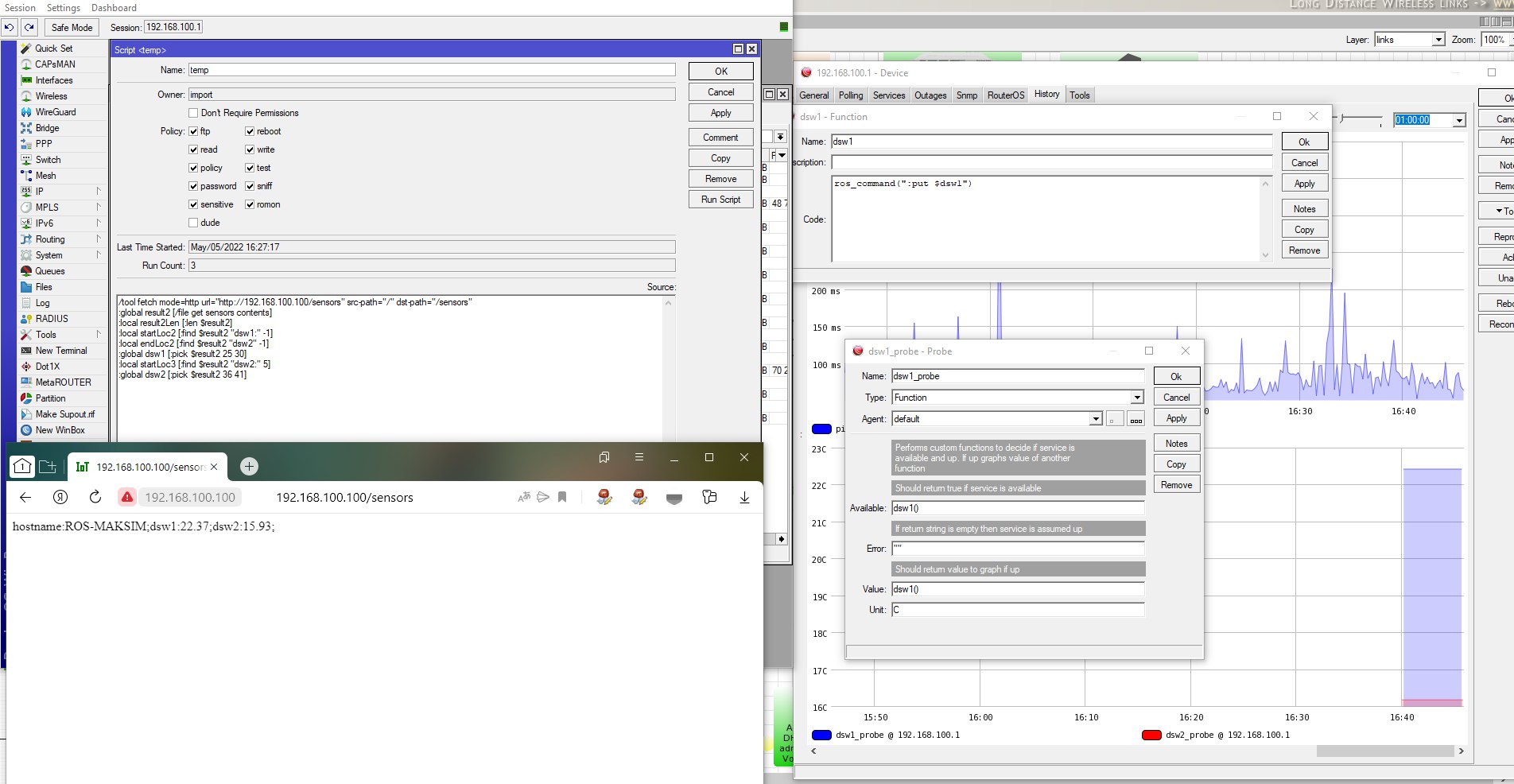Go to browser home page icon
The width and height of the screenshot is (1514, 784).
coord(22,467)
